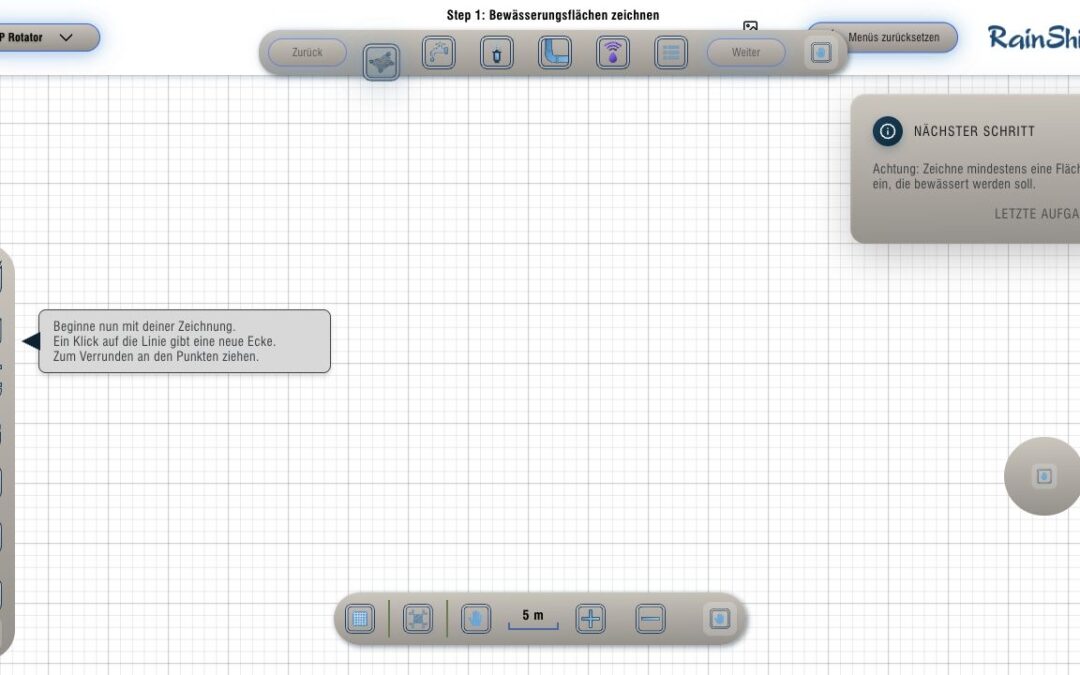Click the image icon above the toolbar
The image size is (1080, 675).
pos(750,26)
